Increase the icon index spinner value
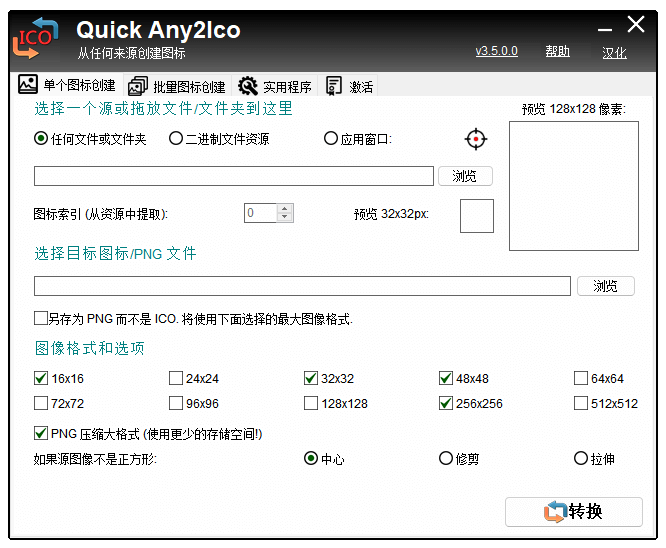This screenshot has height=548, width=666. coord(285,209)
